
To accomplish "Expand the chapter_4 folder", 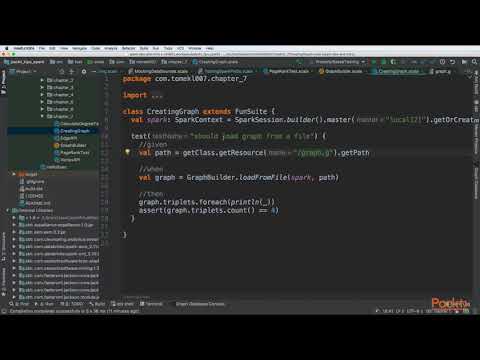I will 42,95.
